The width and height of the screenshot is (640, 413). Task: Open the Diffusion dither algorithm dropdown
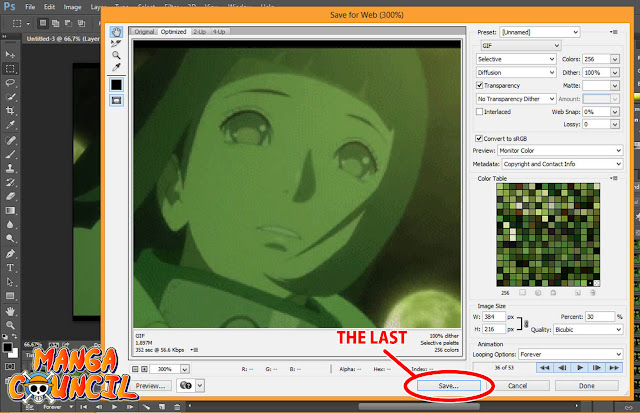[516, 73]
